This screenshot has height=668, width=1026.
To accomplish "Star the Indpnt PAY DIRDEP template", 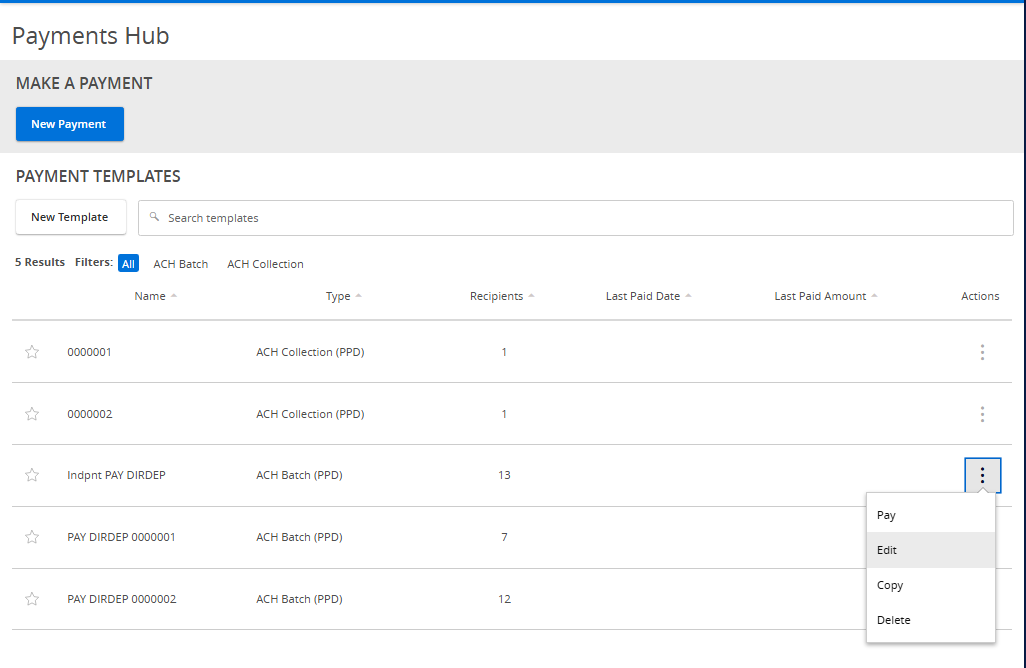I will click(31, 475).
